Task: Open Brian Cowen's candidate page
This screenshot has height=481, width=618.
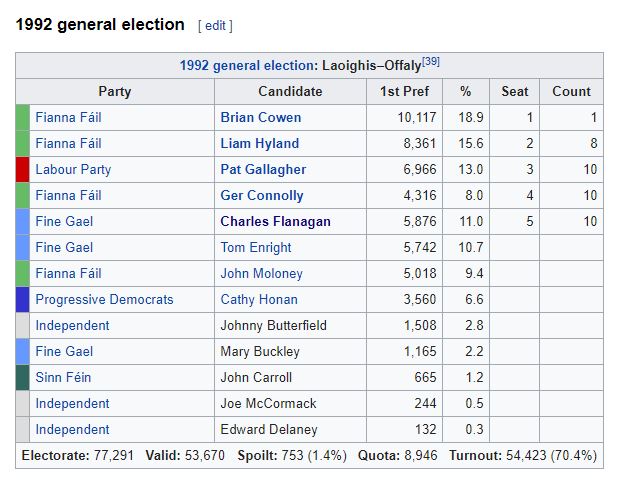Action: point(261,117)
